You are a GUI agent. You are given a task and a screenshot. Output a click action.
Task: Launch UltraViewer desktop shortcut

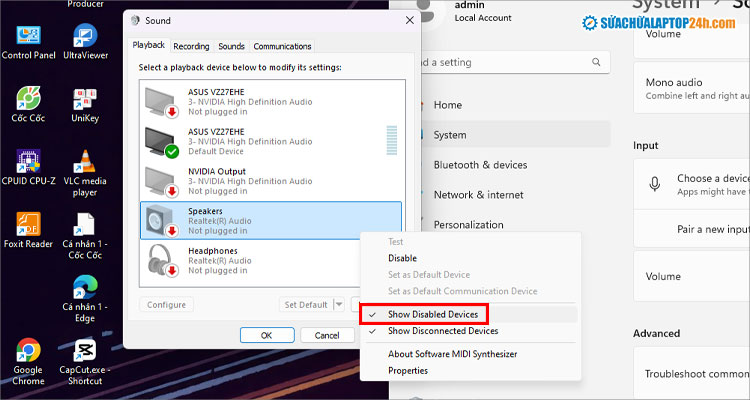(86, 43)
